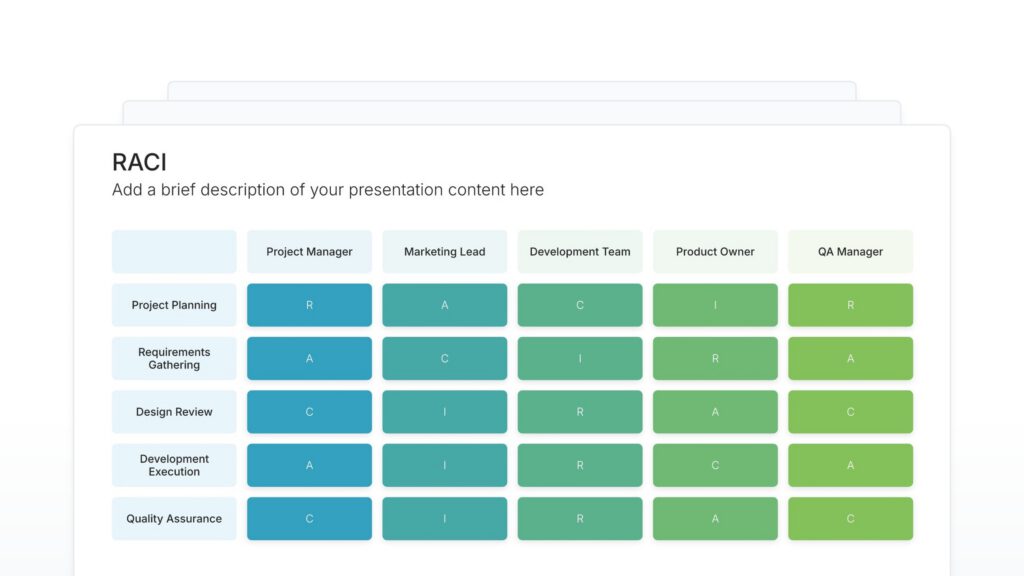
Task: Select QA Manager's cell for Quality Assurance
Action: tap(850, 519)
